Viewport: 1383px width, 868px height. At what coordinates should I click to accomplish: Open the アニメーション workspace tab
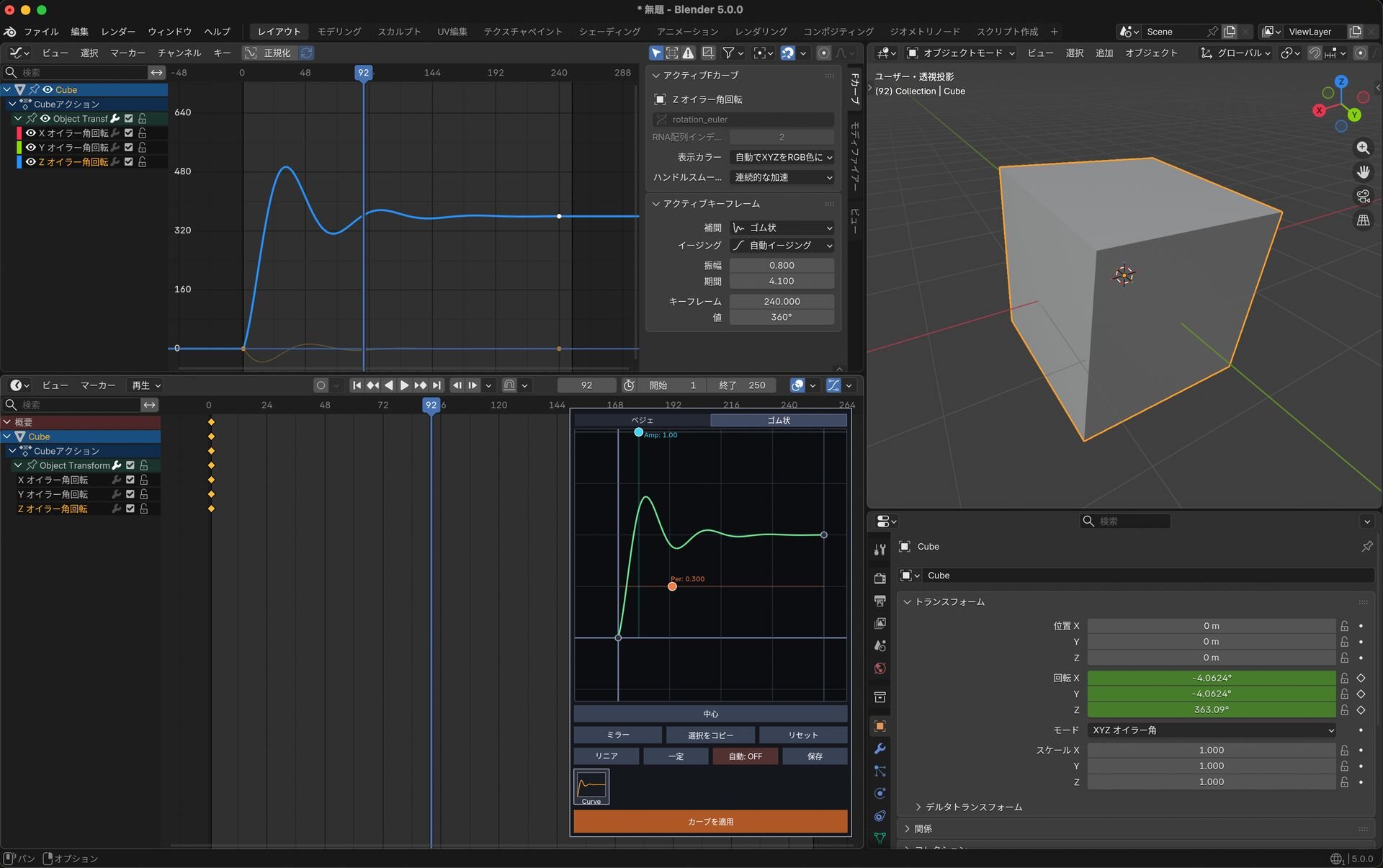coord(686,32)
